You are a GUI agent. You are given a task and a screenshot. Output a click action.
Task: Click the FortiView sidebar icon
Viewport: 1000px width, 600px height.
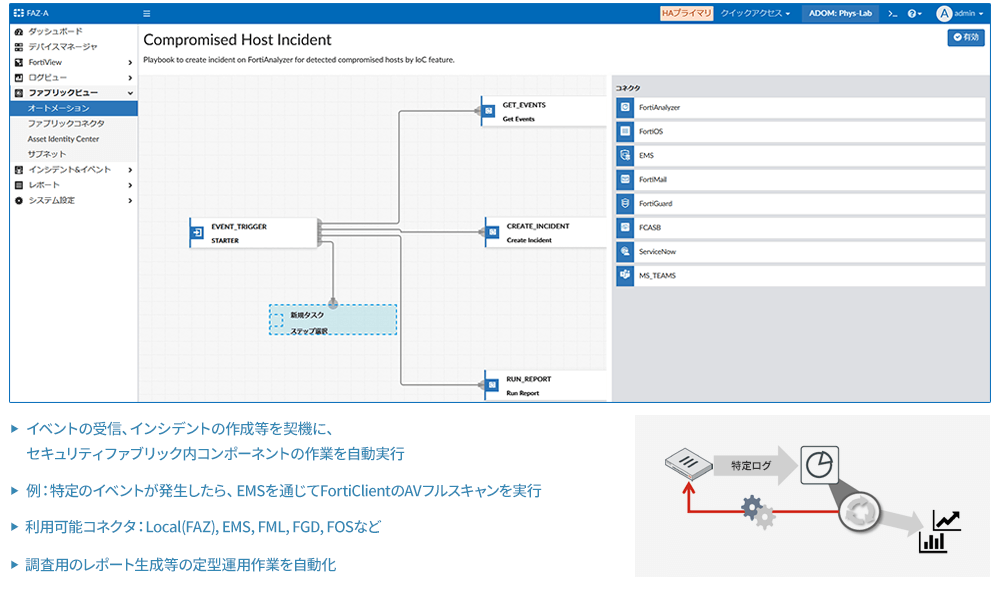click(x=18, y=62)
